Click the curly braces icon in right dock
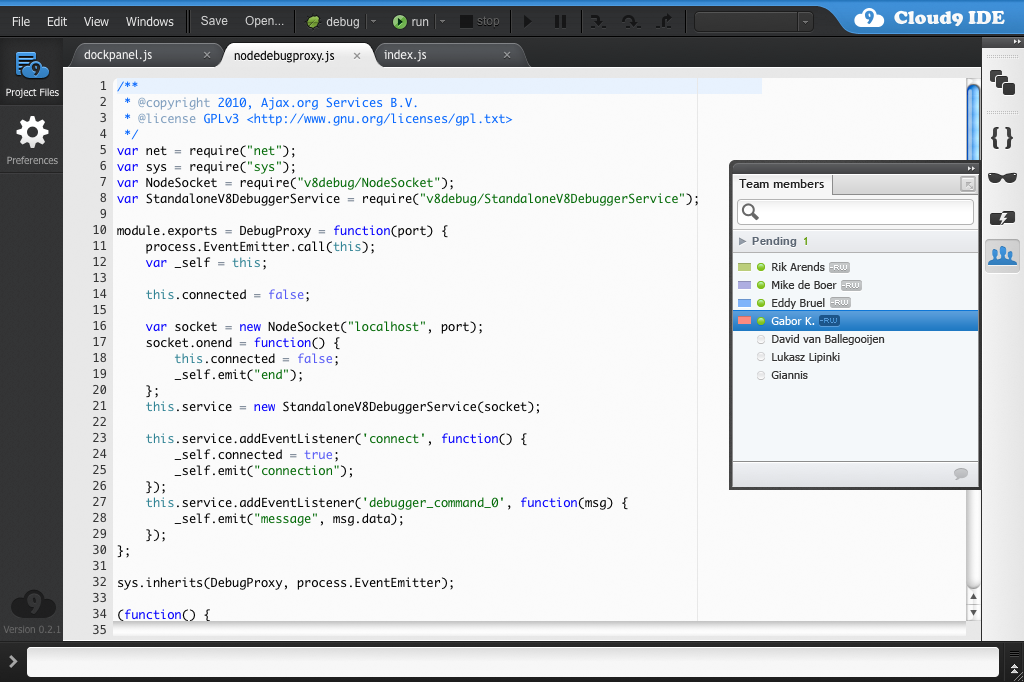 click(1001, 138)
